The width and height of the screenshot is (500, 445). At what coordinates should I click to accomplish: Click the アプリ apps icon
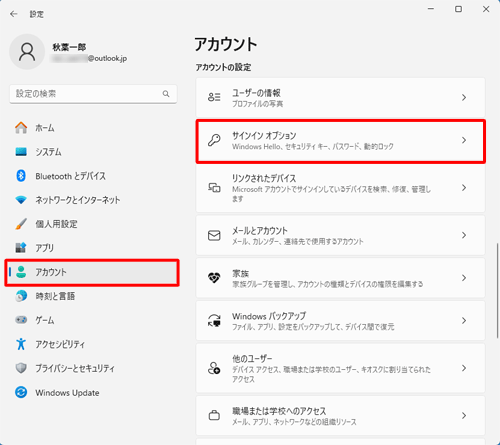tap(21, 248)
